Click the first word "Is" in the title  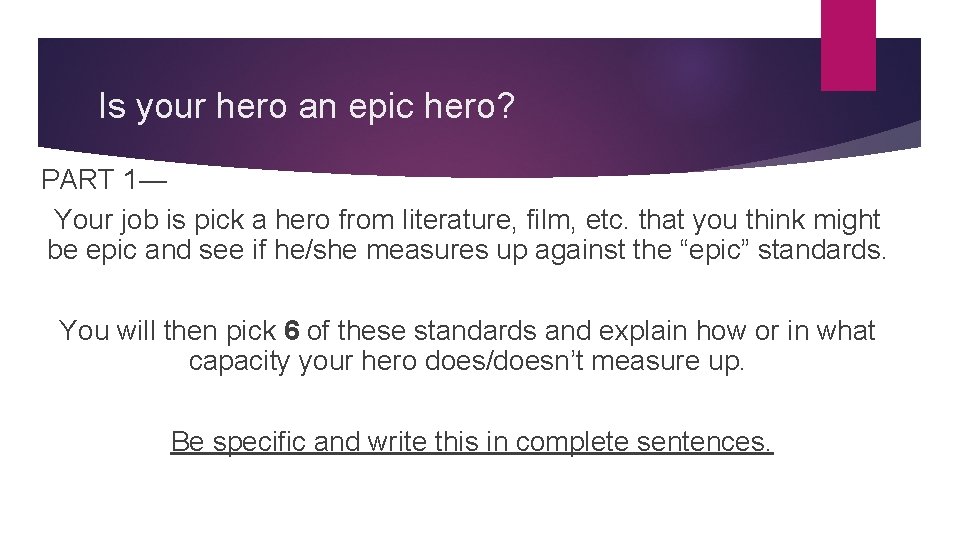[110, 106]
